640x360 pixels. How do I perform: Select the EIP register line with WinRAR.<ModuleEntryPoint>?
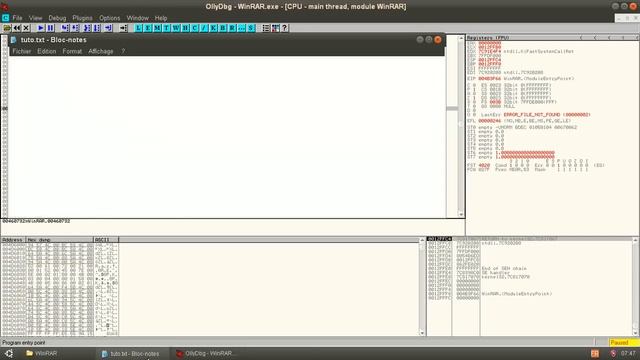point(521,78)
